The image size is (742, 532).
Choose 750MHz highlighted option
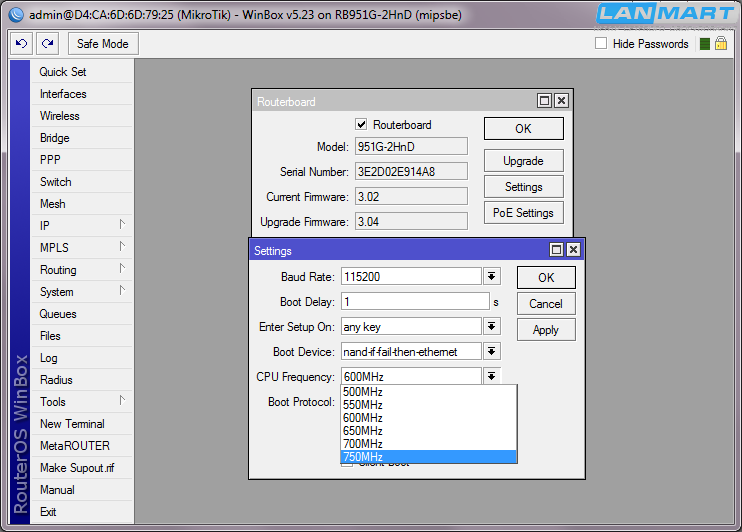(x=429, y=457)
